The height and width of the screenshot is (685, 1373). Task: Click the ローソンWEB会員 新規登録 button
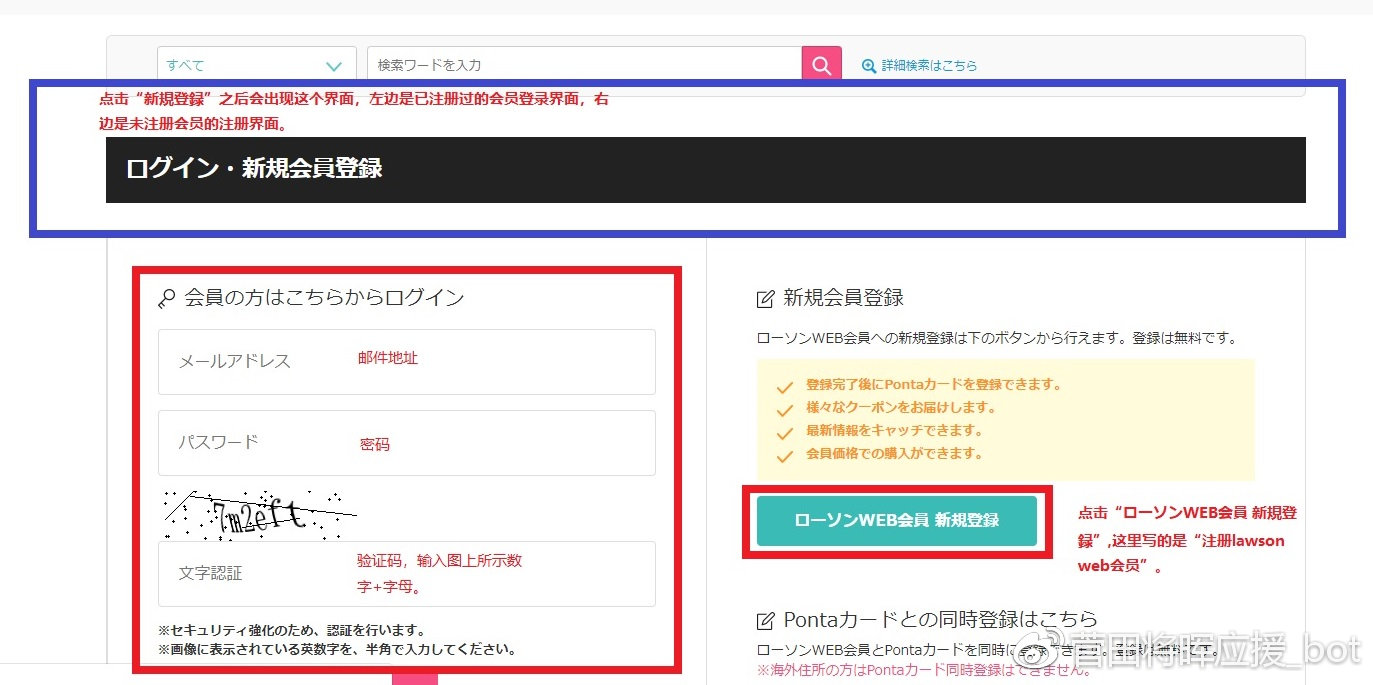[897, 520]
